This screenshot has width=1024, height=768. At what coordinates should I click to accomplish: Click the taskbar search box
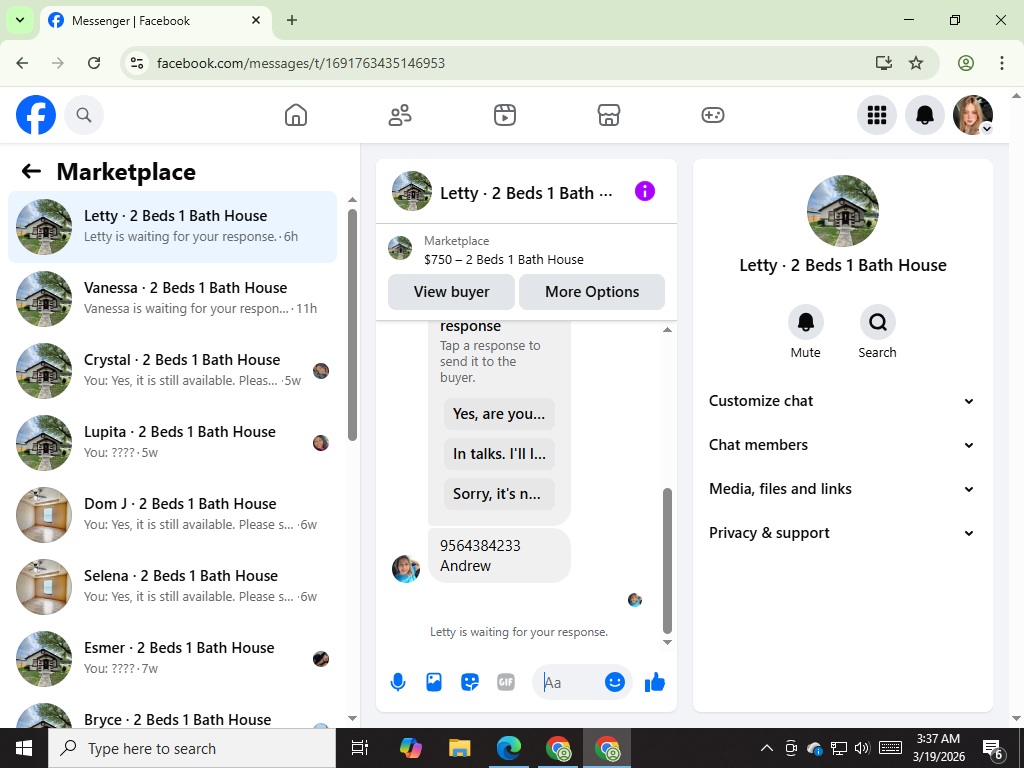coord(192,748)
